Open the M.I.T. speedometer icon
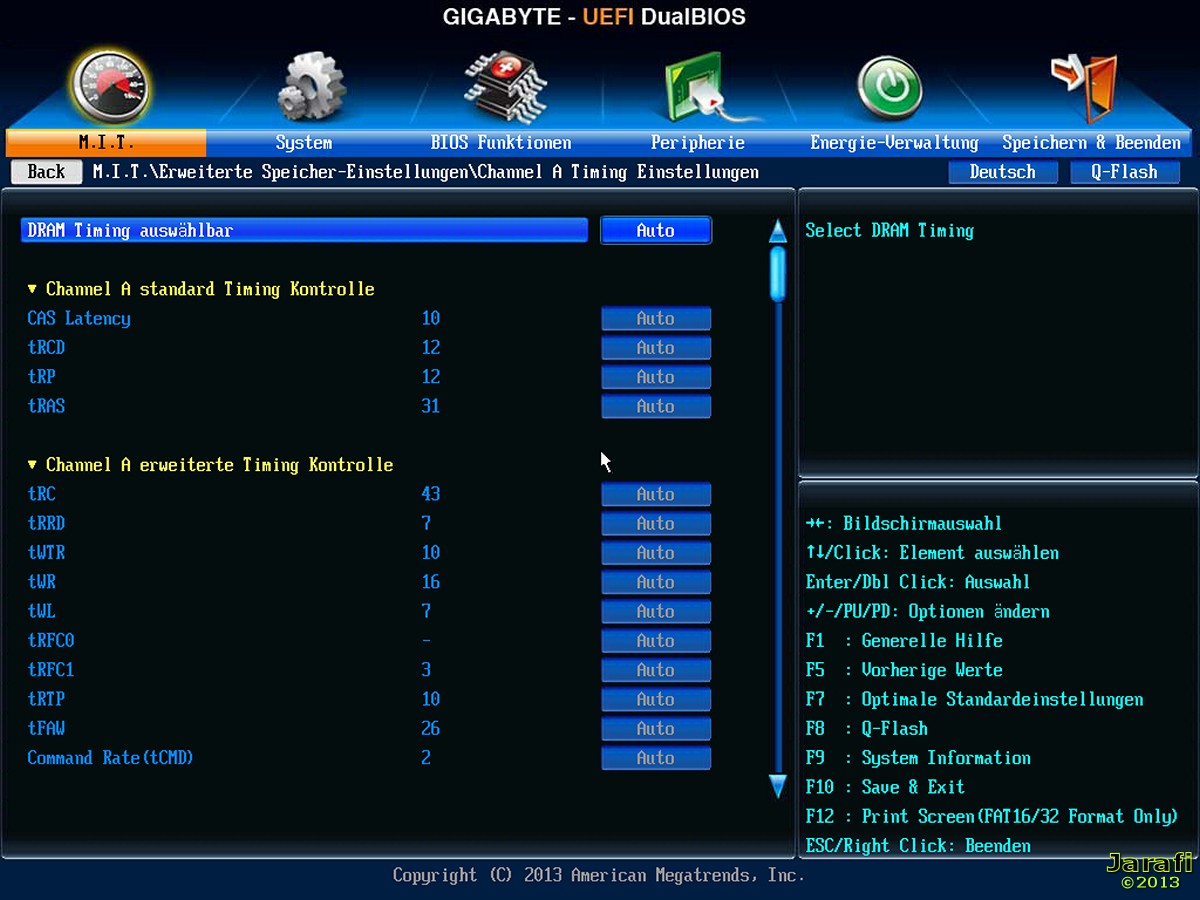Image resolution: width=1200 pixels, height=900 pixels. 110,87
